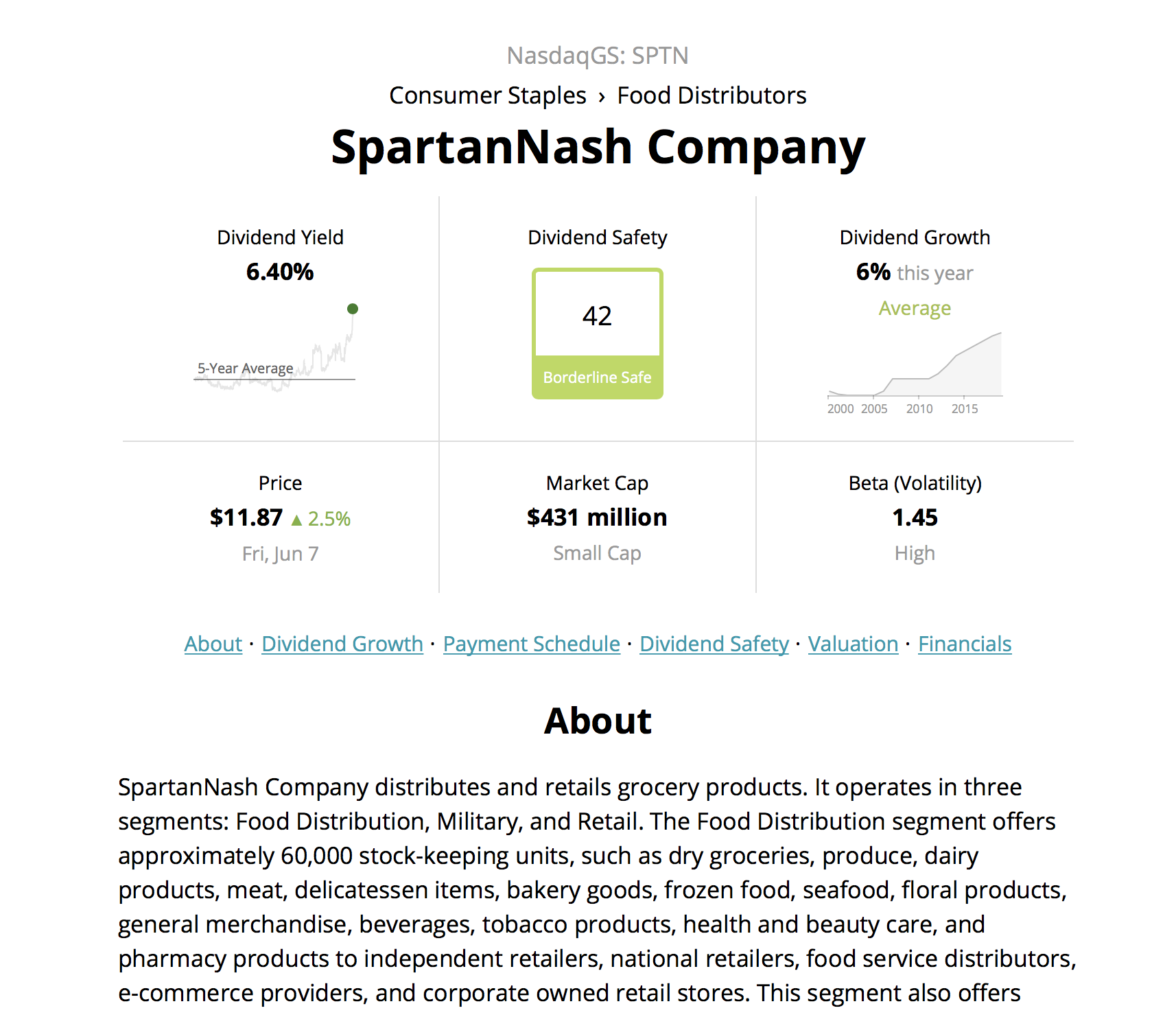Click the $11.87 price value
This screenshot has height=1017, width=1176.
coord(246,517)
